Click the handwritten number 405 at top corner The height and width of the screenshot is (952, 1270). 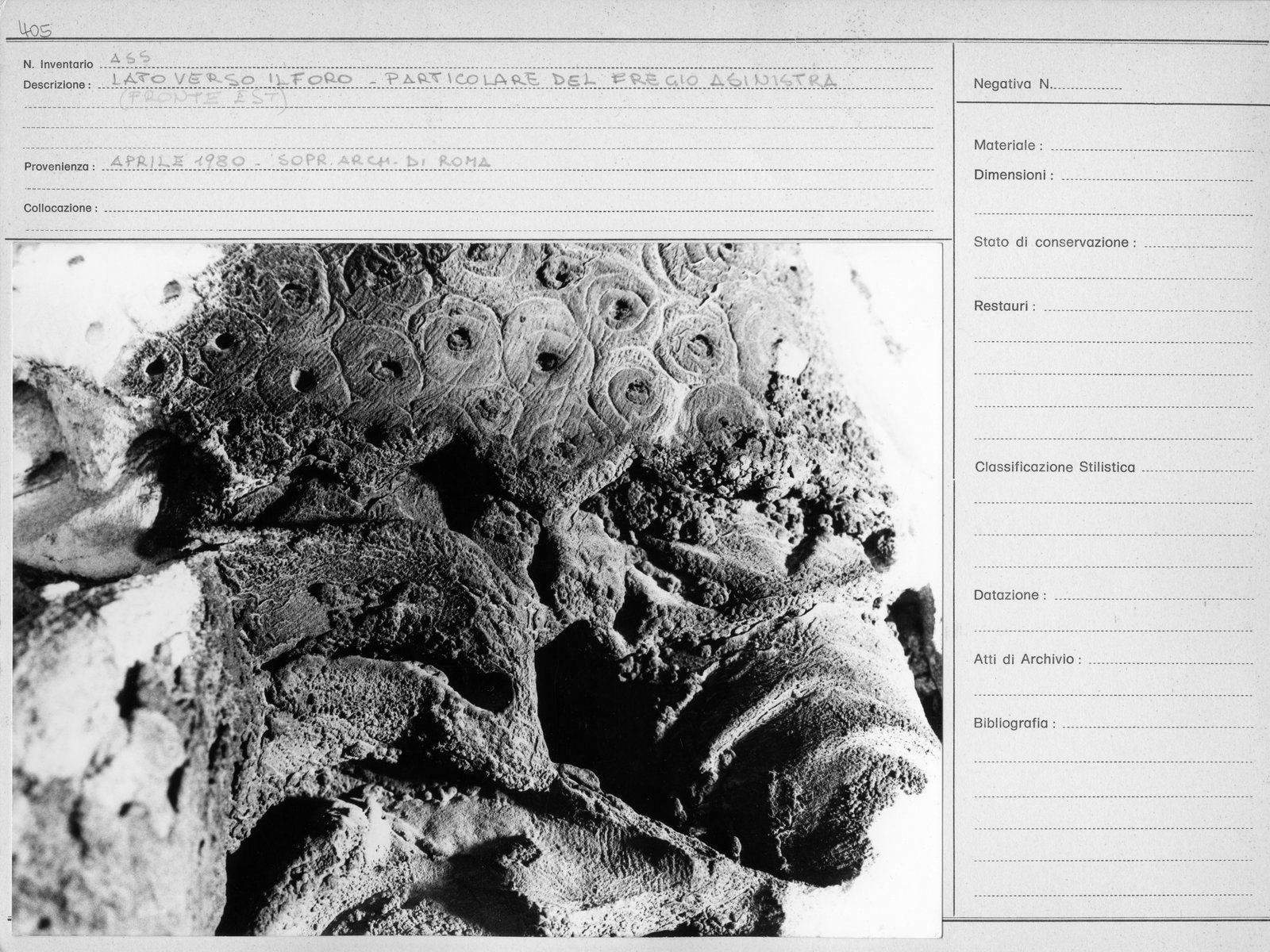tap(35, 31)
